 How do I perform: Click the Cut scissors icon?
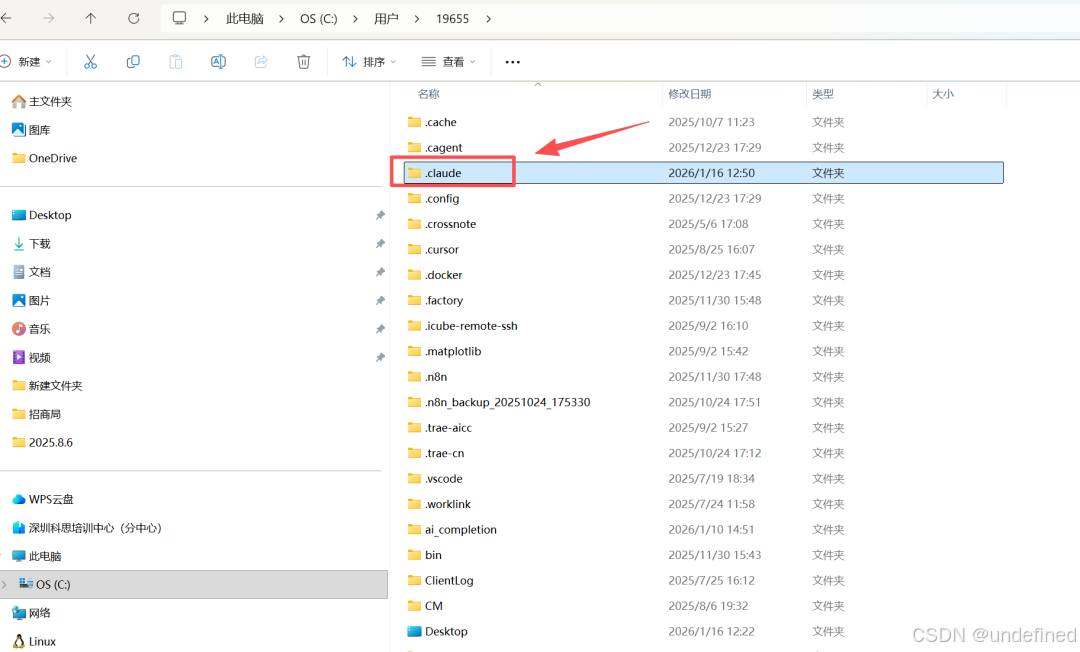click(x=90, y=62)
